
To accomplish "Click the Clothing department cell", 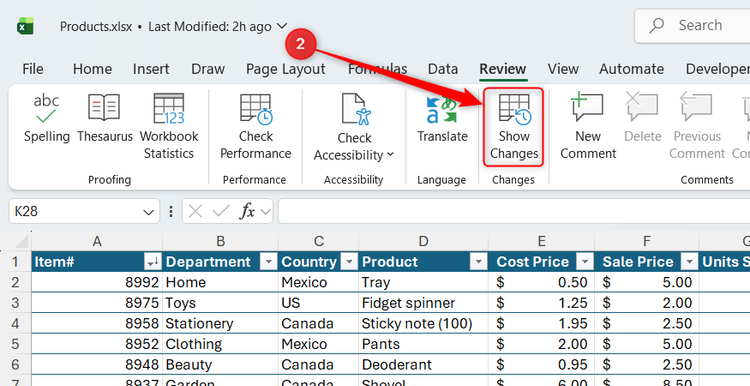I will pyautogui.click(x=220, y=344).
